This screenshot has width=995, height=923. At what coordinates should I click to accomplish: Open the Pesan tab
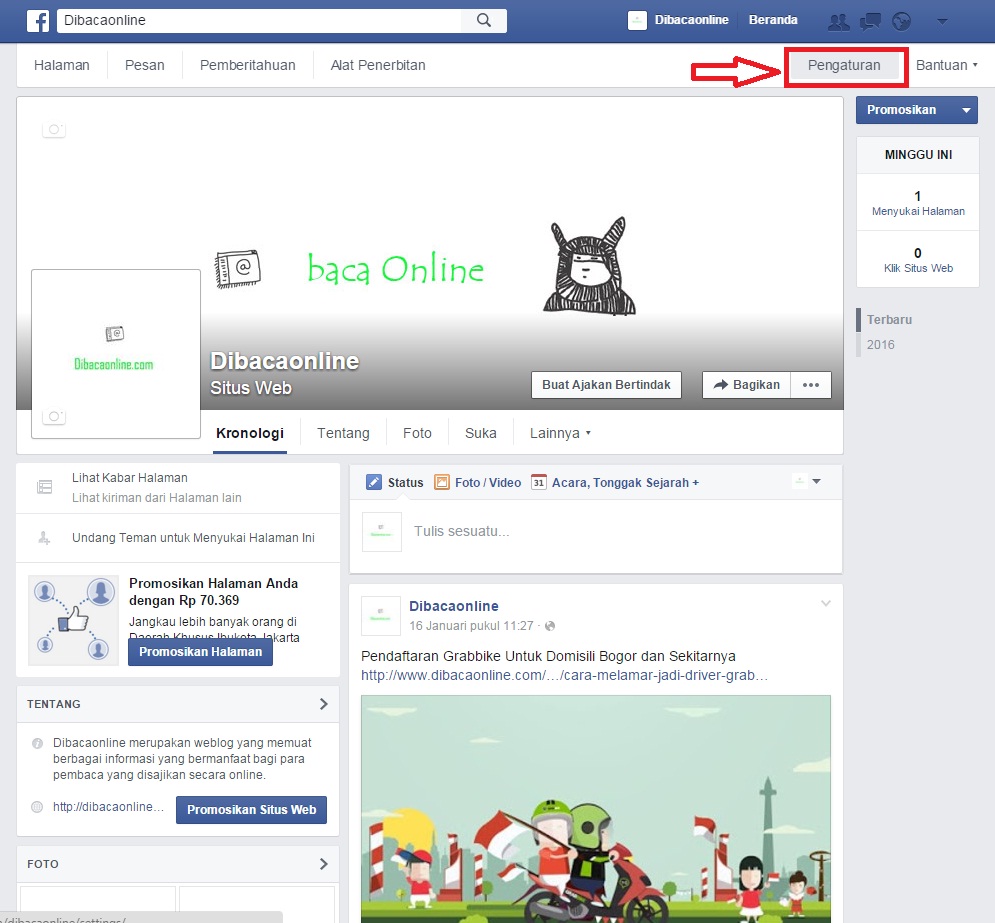pyautogui.click(x=145, y=65)
